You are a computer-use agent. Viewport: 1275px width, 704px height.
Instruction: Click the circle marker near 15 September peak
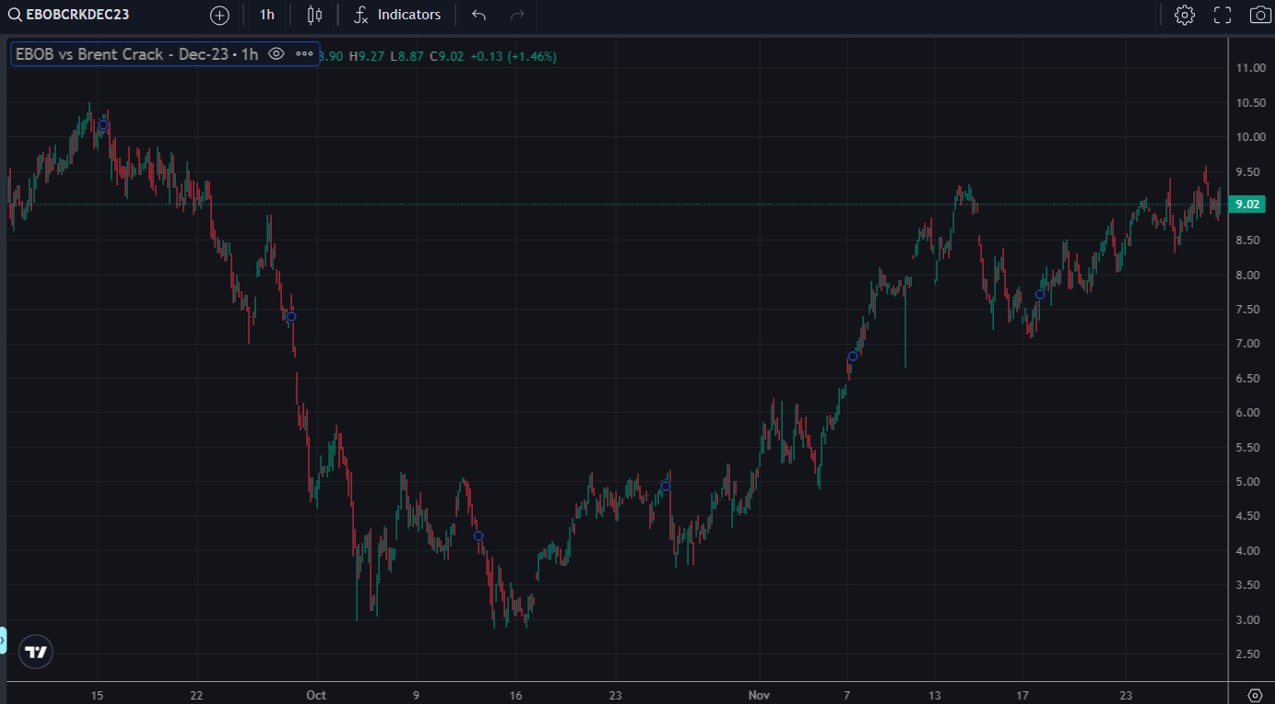coord(102,125)
